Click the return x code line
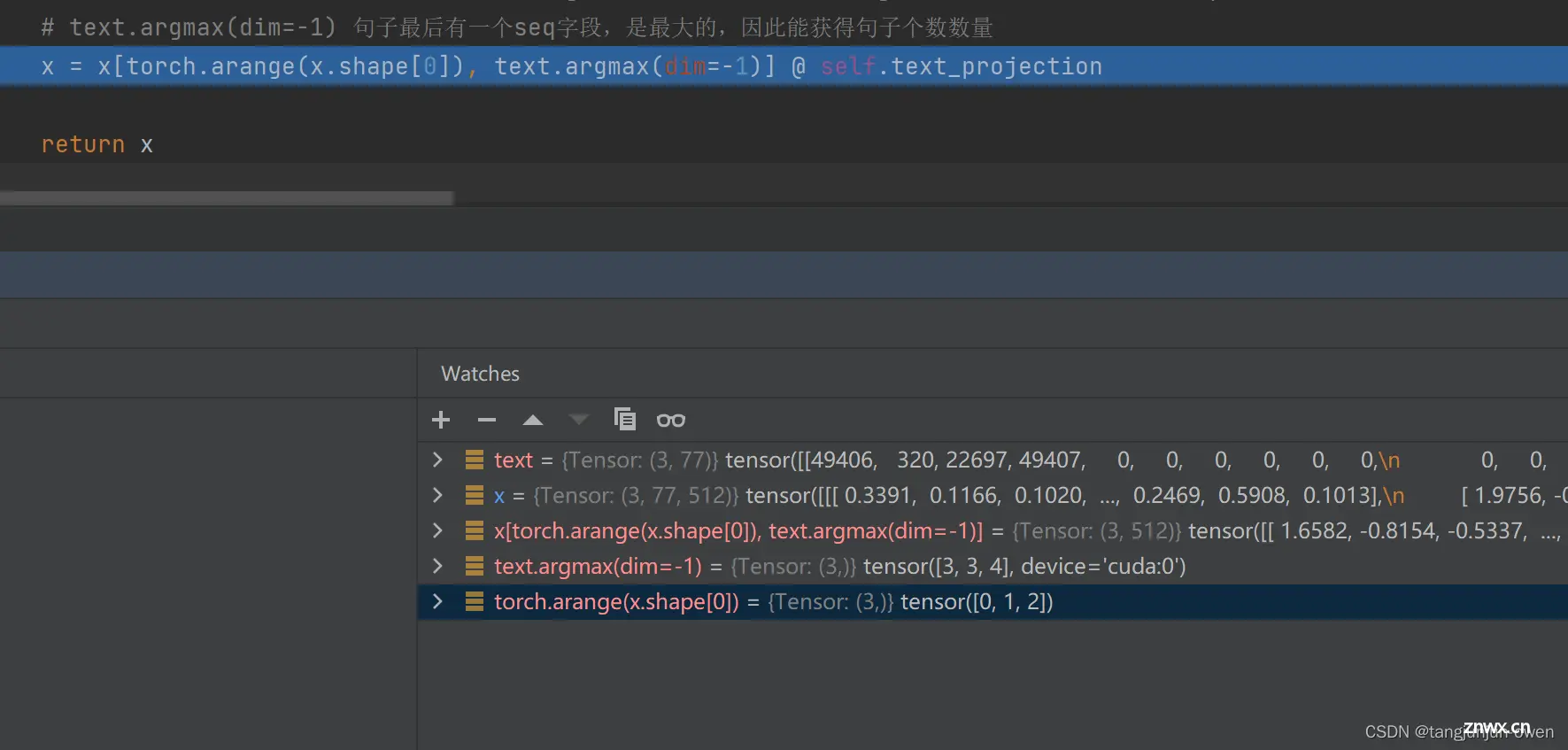The width and height of the screenshot is (1568, 750). [97, 144]
